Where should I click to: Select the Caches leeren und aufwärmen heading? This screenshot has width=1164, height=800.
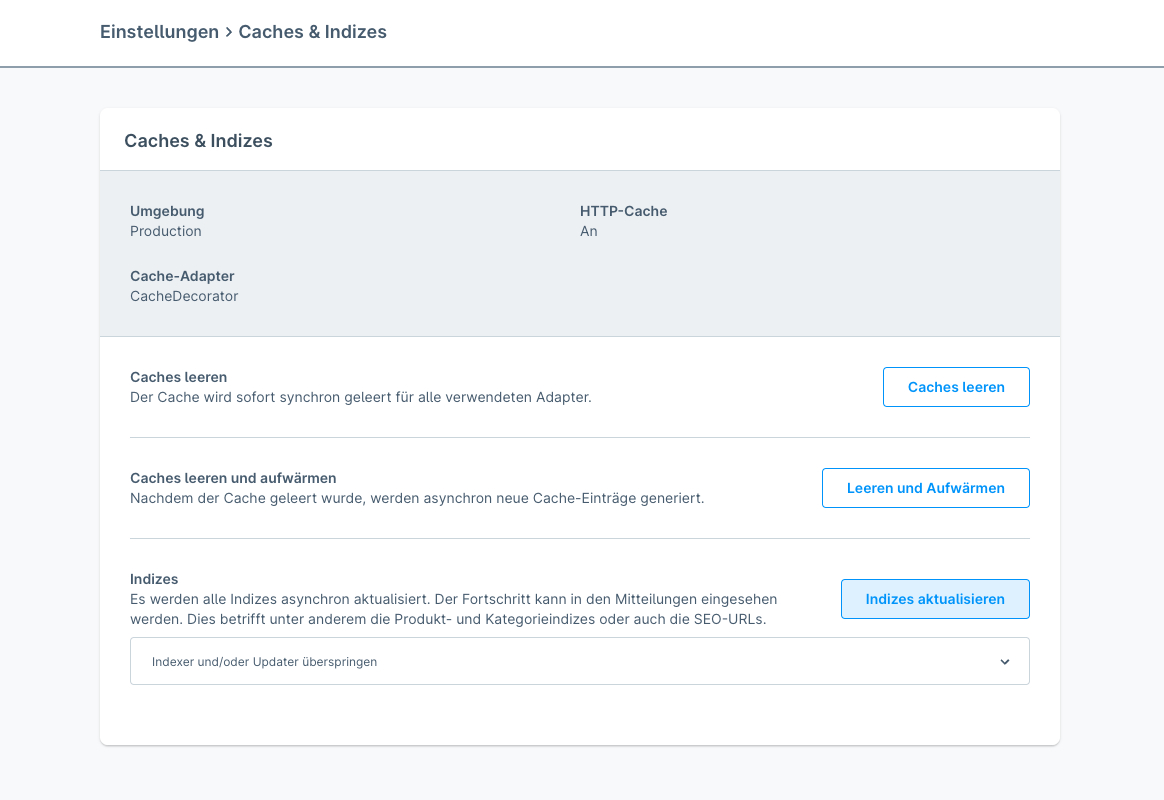233,478
